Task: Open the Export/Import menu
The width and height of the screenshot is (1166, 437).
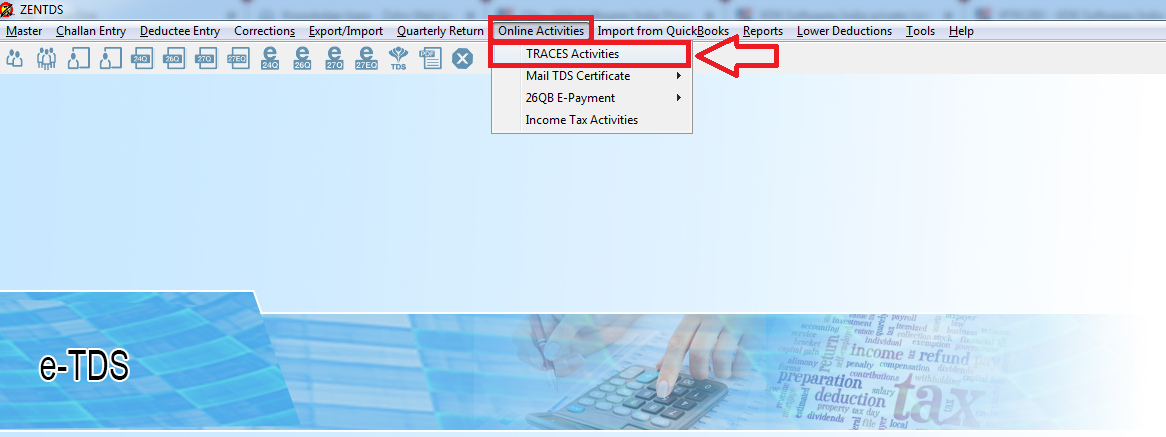Action: pos(346,31)
